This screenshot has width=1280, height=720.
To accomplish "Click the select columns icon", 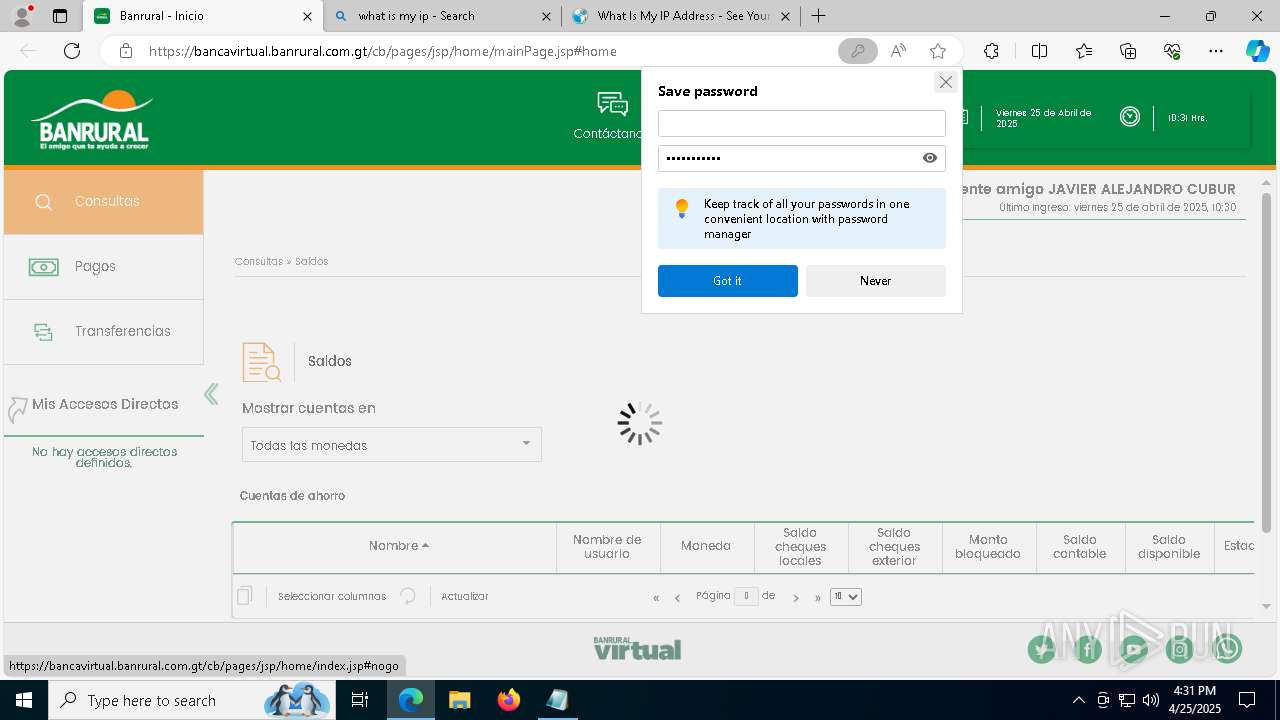I will [x=245, y=596].
